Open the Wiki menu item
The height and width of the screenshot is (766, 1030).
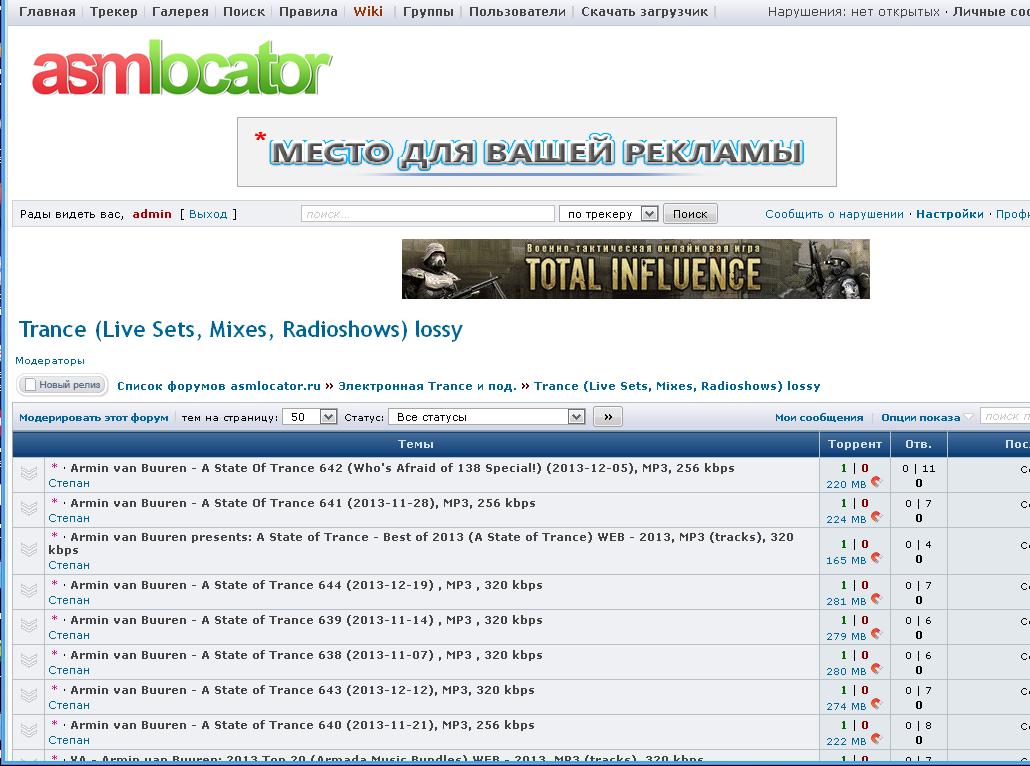[x=368, y=12]
